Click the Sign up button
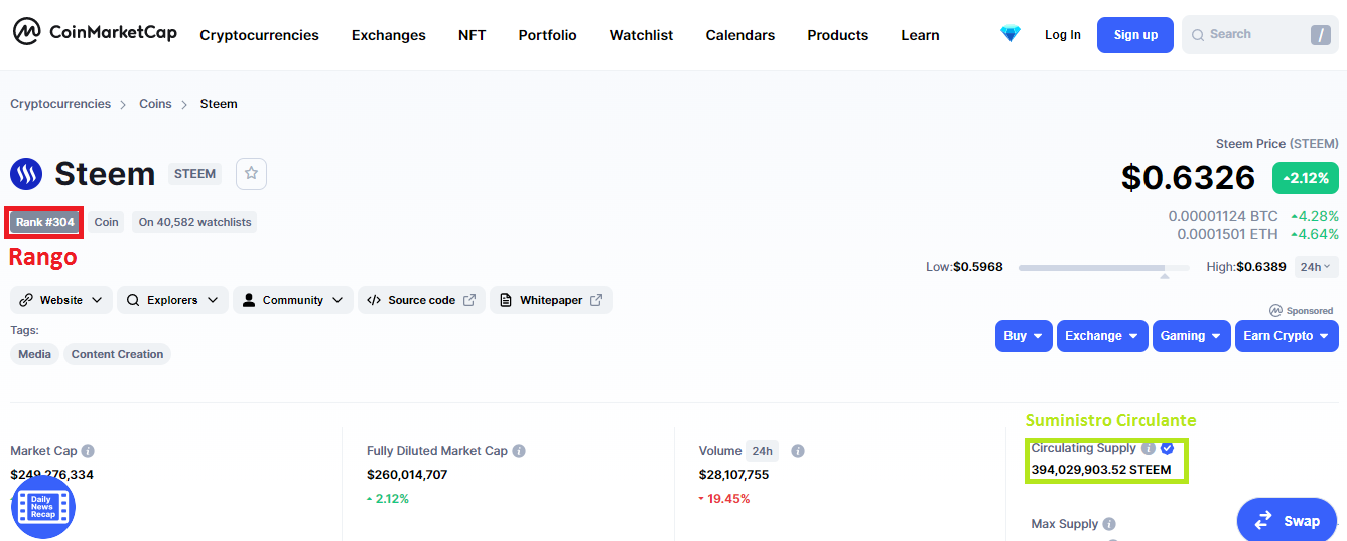 click(1135, 35)
